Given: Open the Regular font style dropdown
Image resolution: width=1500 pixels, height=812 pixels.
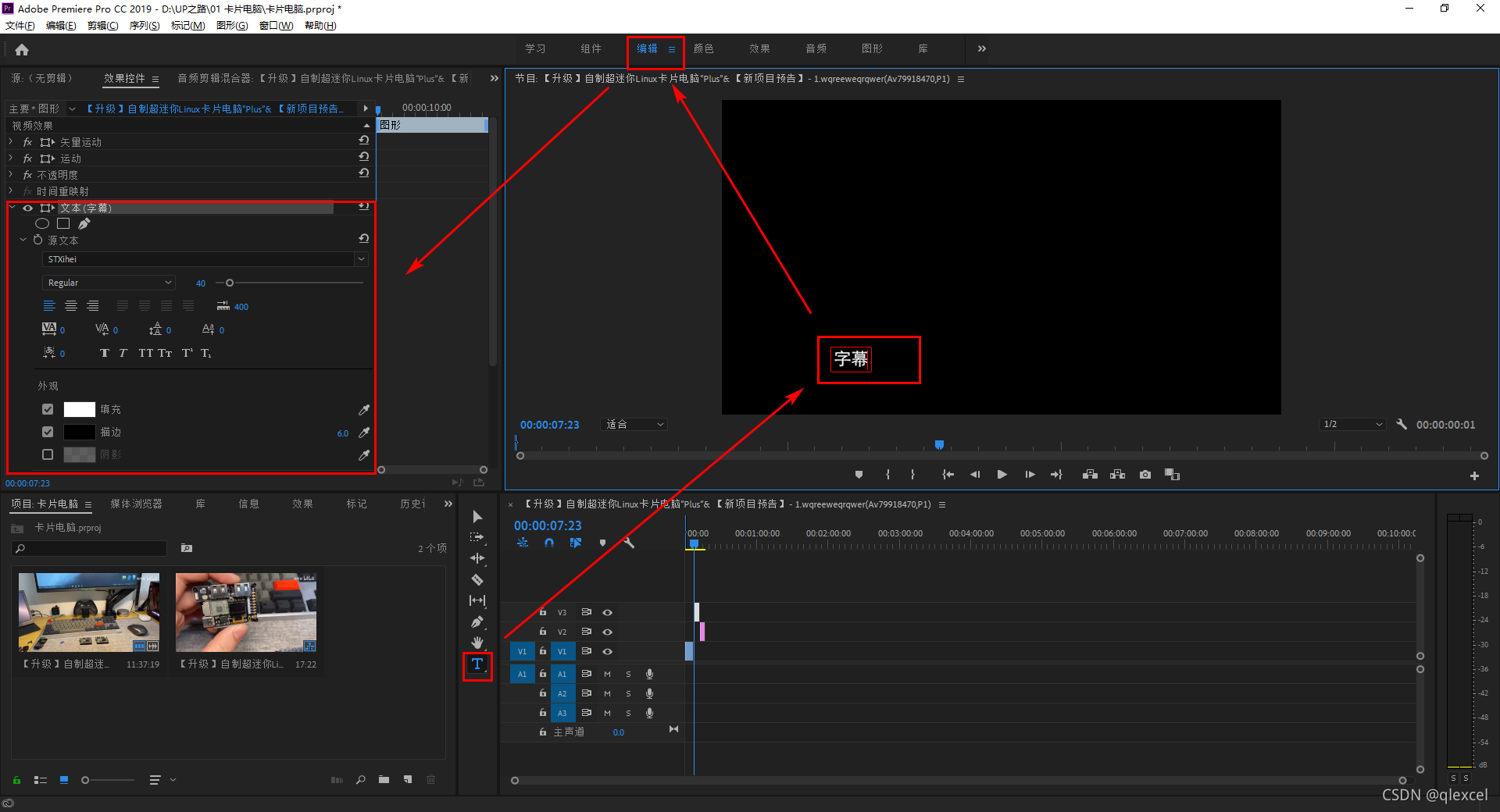Looking at the screenshot, I should (x=109, y=283).
